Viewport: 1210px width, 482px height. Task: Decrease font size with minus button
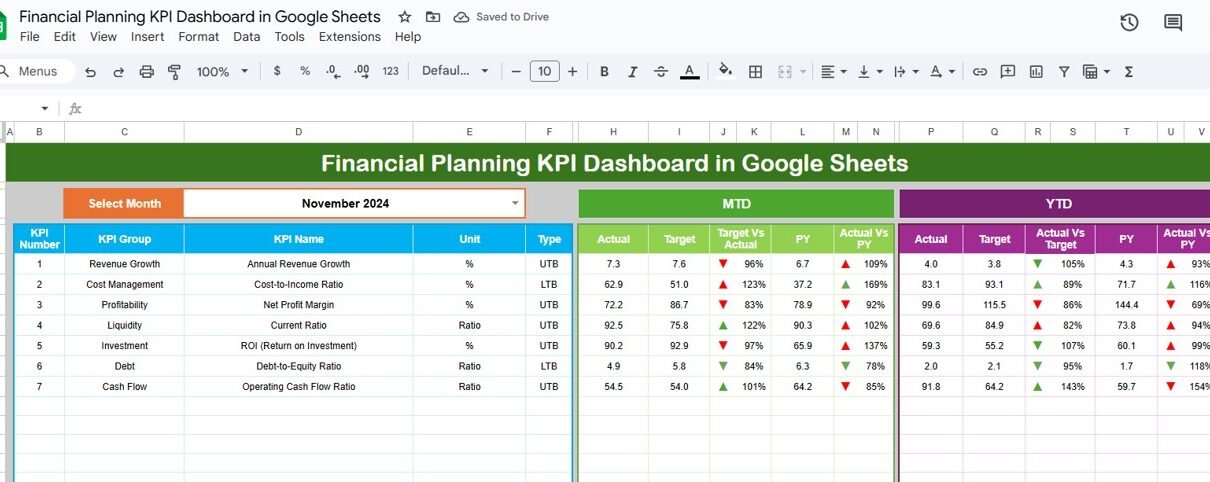point(516,72)
